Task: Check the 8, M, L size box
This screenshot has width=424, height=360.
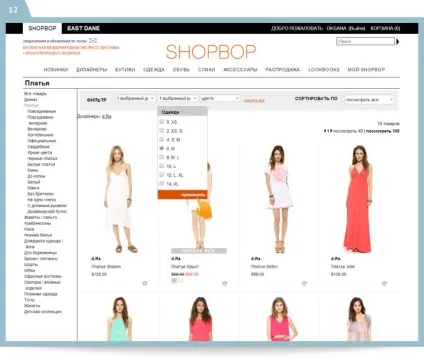Action: click(x=162, y=157)
